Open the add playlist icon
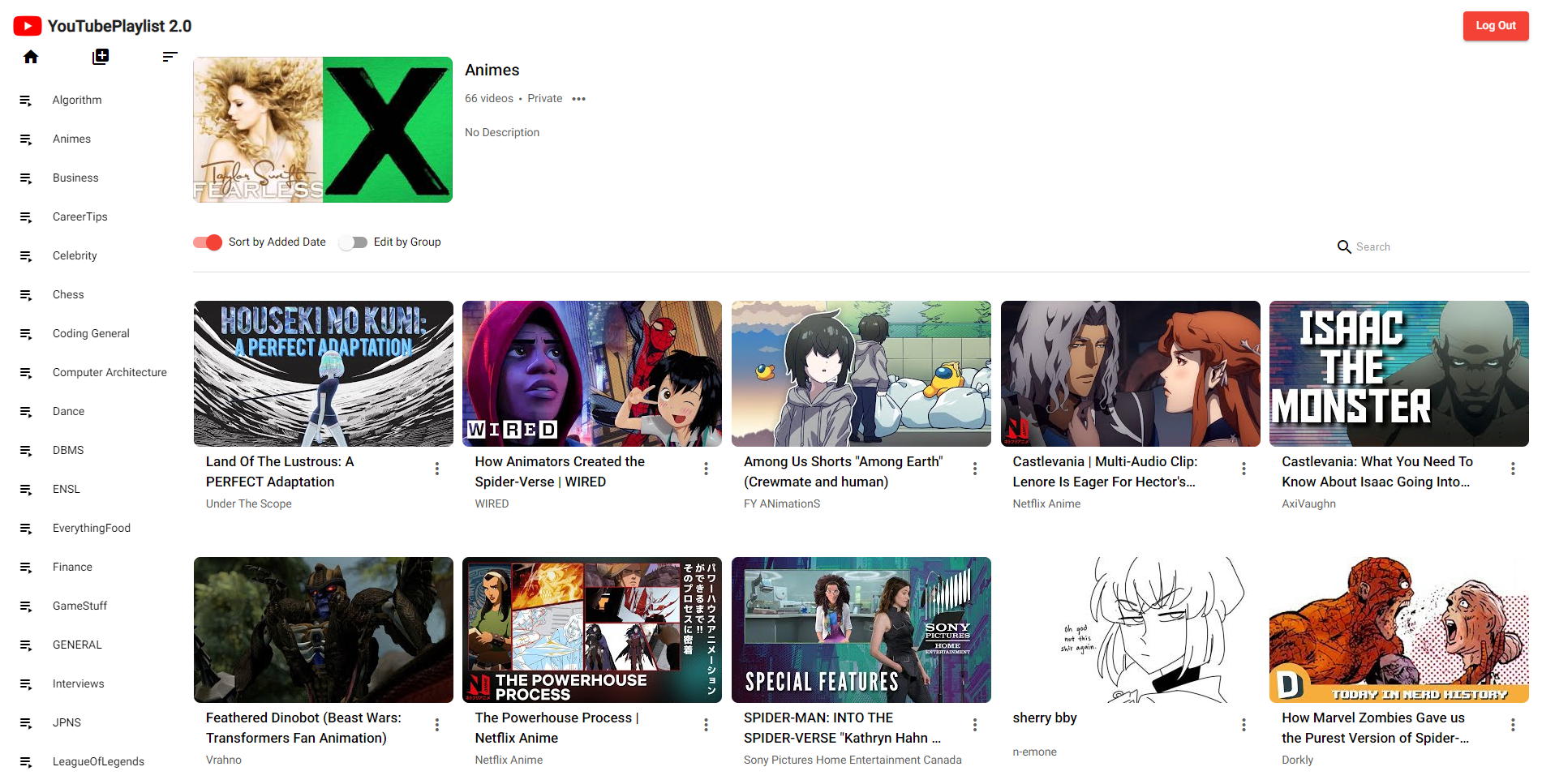The width and height of the screenshot is (1542, 784). click(x=101, y=57)
